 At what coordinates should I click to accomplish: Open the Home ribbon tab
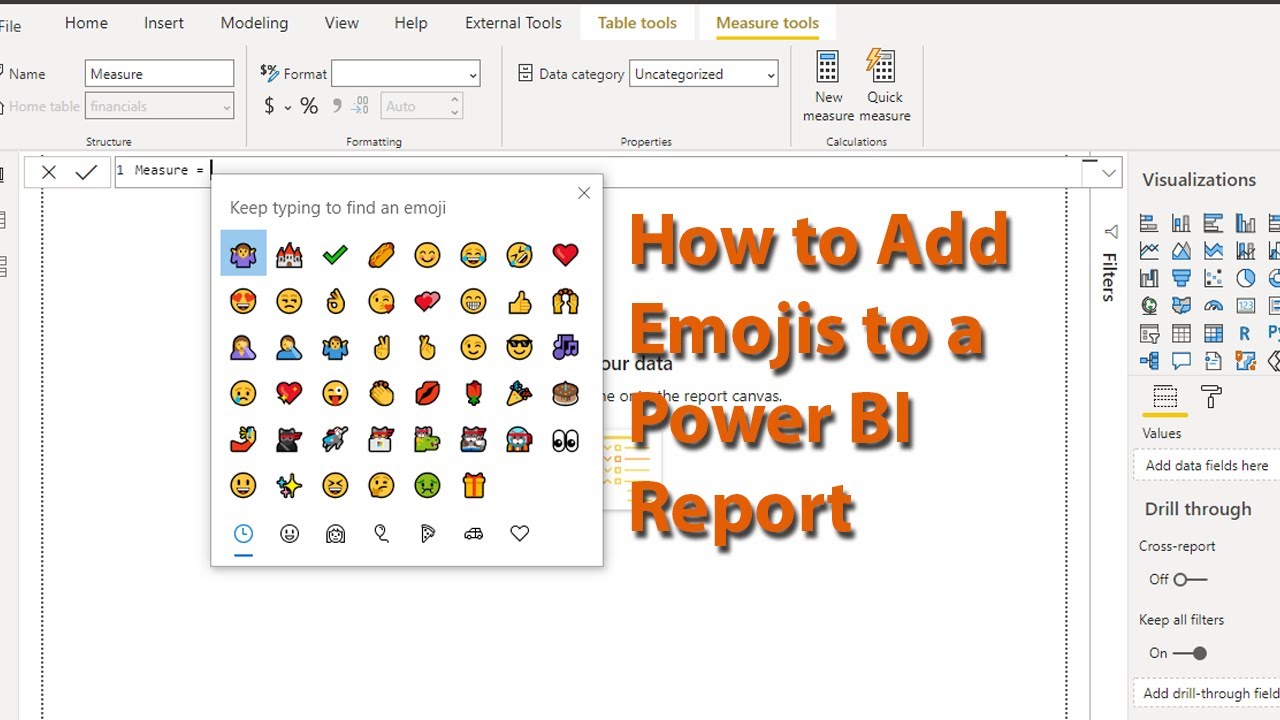[x=86, y=23]
